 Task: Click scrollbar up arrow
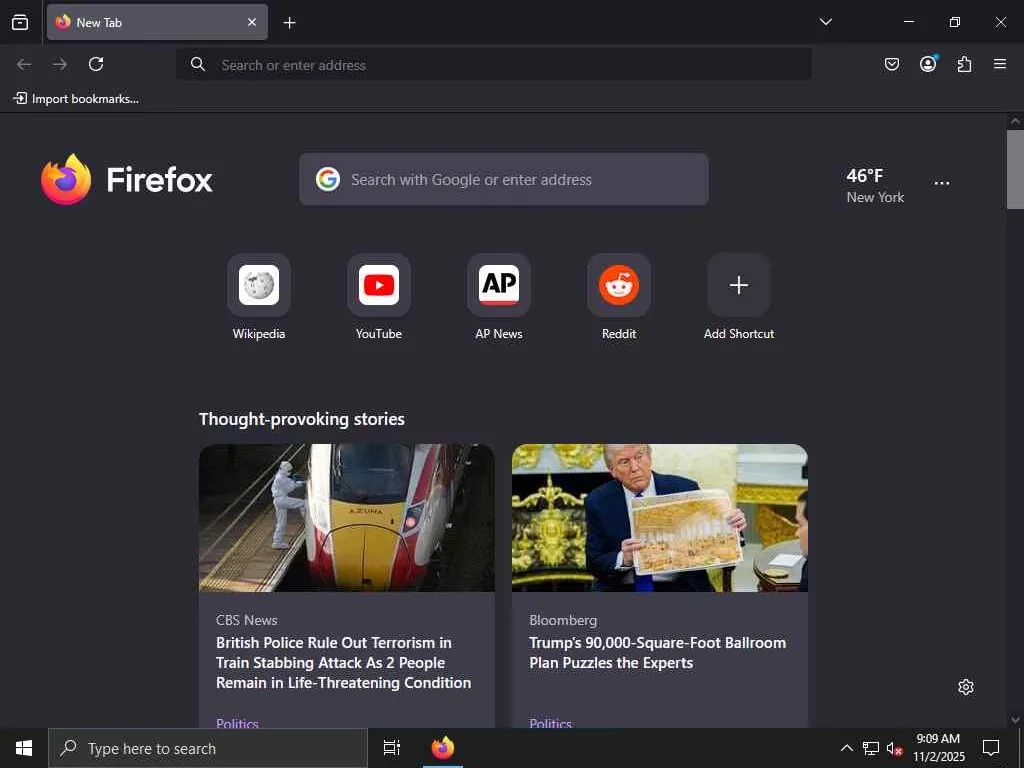(1016, 121)
